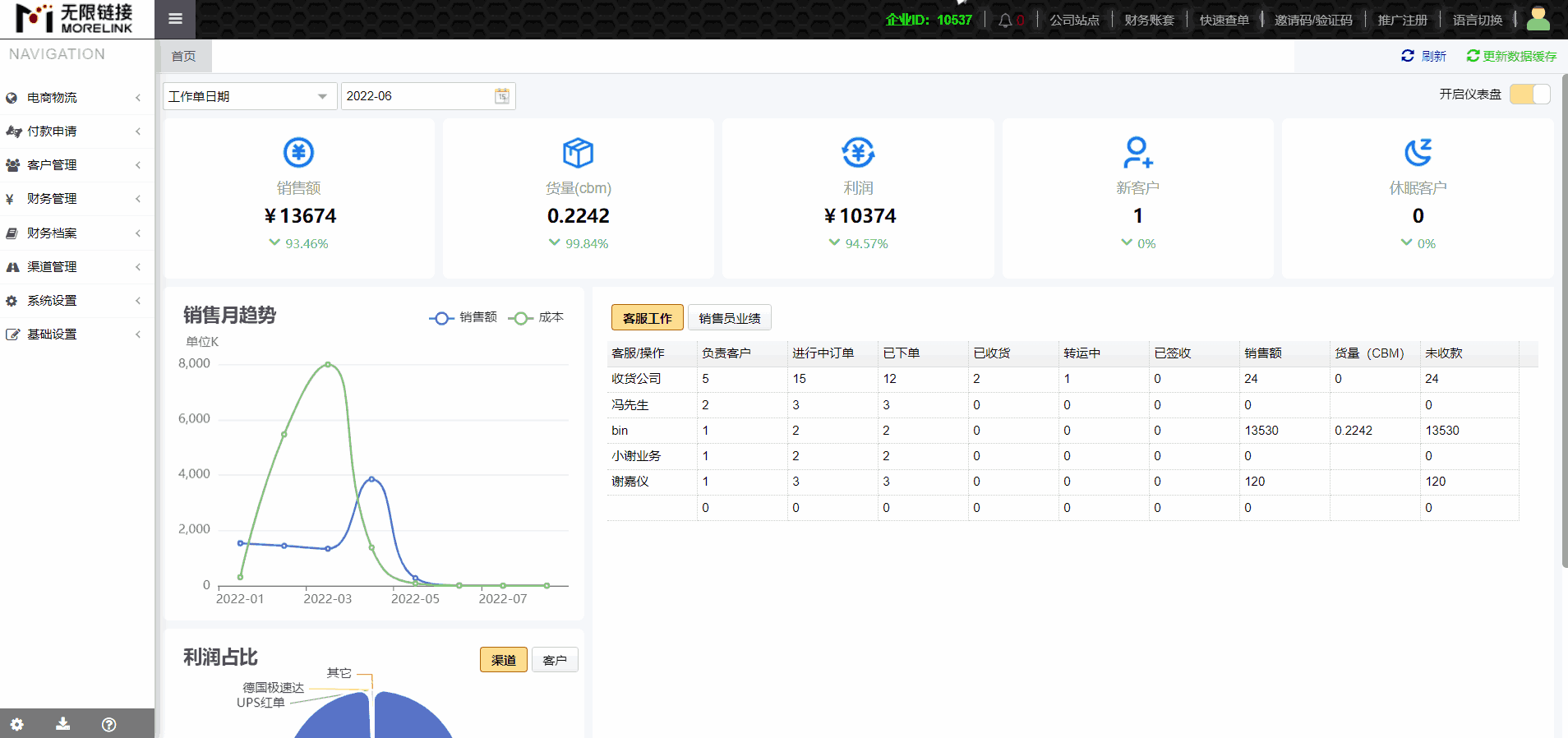1568x738 pixels.
Task: Toggle 销售额 series in chart legend
Action: tap(463, 317)
